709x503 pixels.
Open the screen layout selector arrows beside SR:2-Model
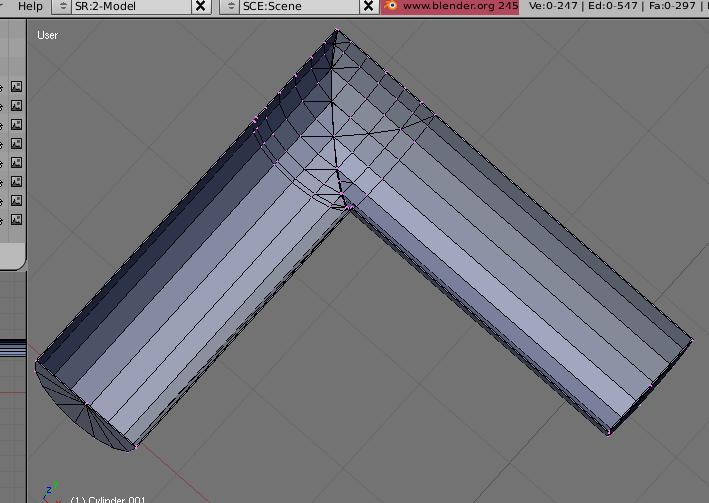tap(63, 6)
